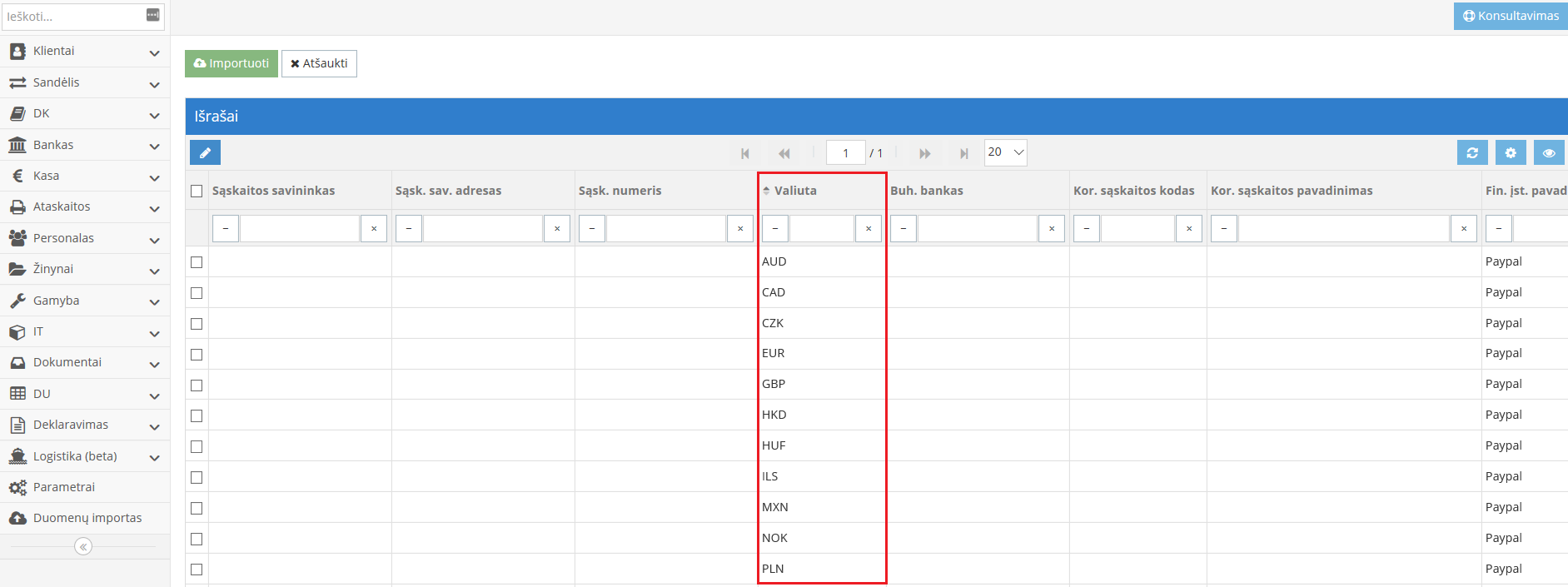Click the blue pencil edit icon
Viewport: 1568px width, 587px height.
click(x=205, y=152)
